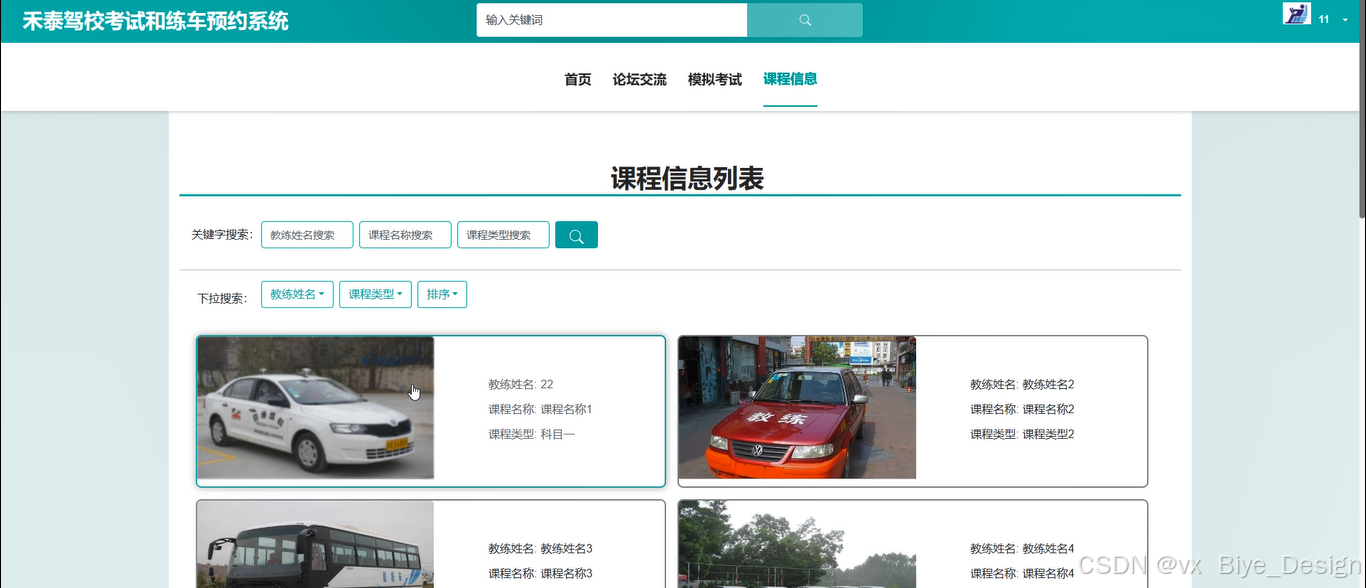Open the red 教练 car thumbnail
Viewport: 1366px width, 588px height.
[797, 408]
